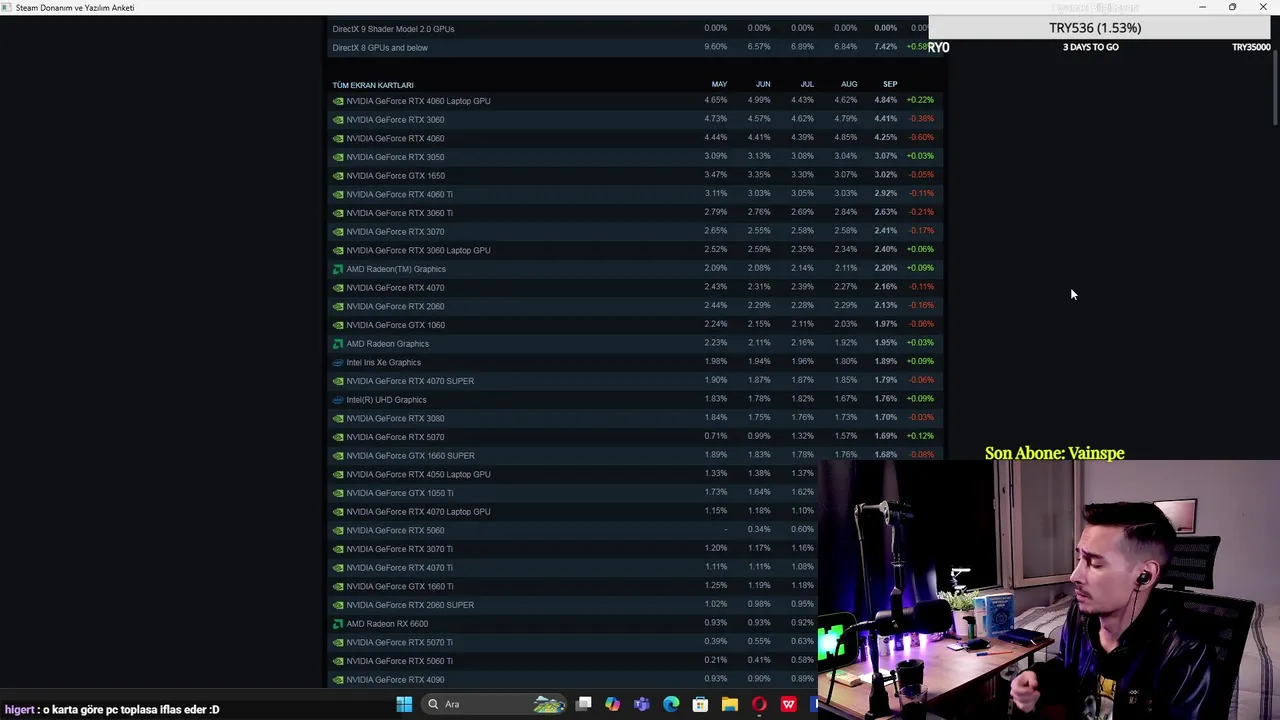
Task: Click NVIDIA GeForce RTX 3060 Laptop GPU name
Action: click(x=418, y=251)
